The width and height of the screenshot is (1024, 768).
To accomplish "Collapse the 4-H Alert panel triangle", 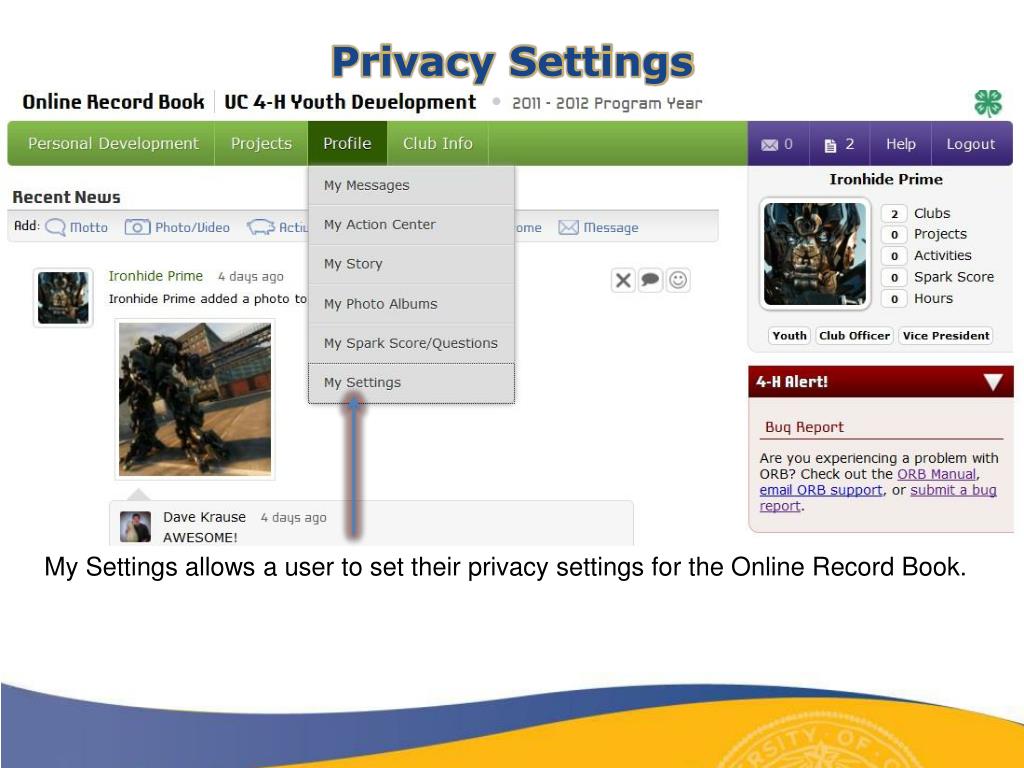I will click(993, 382).
